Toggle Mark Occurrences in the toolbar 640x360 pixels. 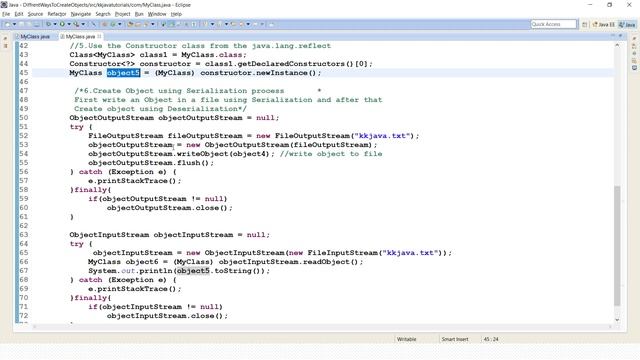171,24
